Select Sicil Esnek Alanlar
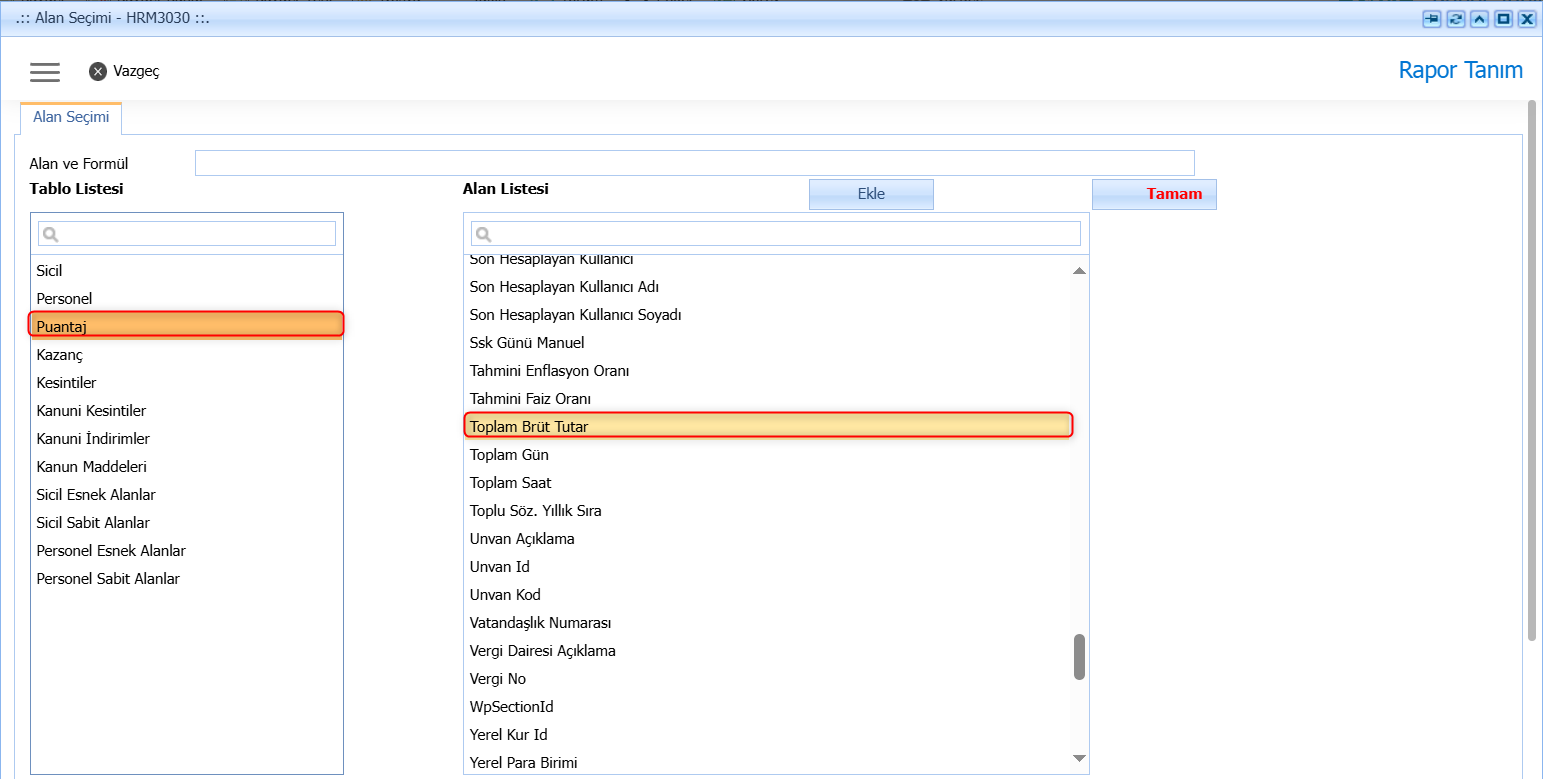This screenshot has width=1543, height=779. pos(186,495)
